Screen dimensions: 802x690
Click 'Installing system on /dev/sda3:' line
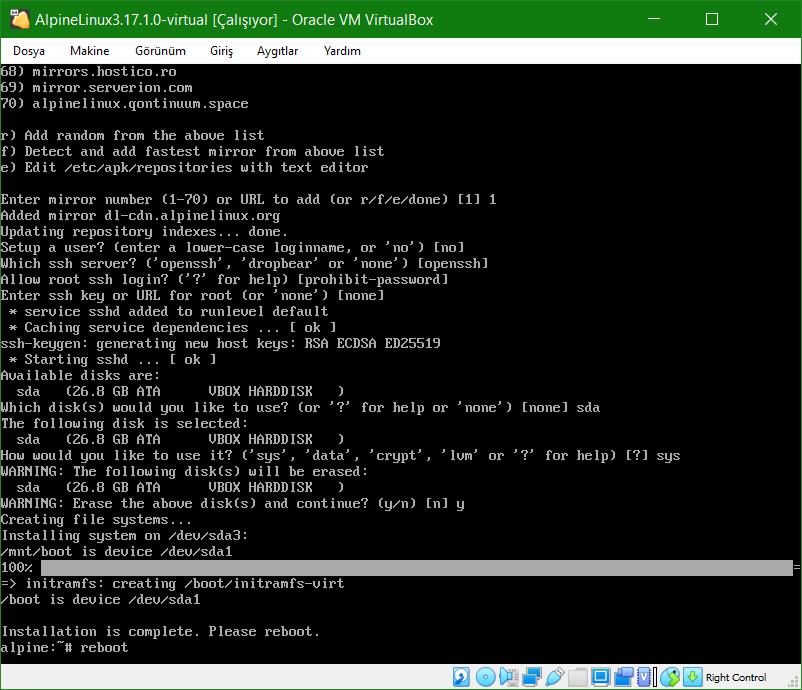124,536
